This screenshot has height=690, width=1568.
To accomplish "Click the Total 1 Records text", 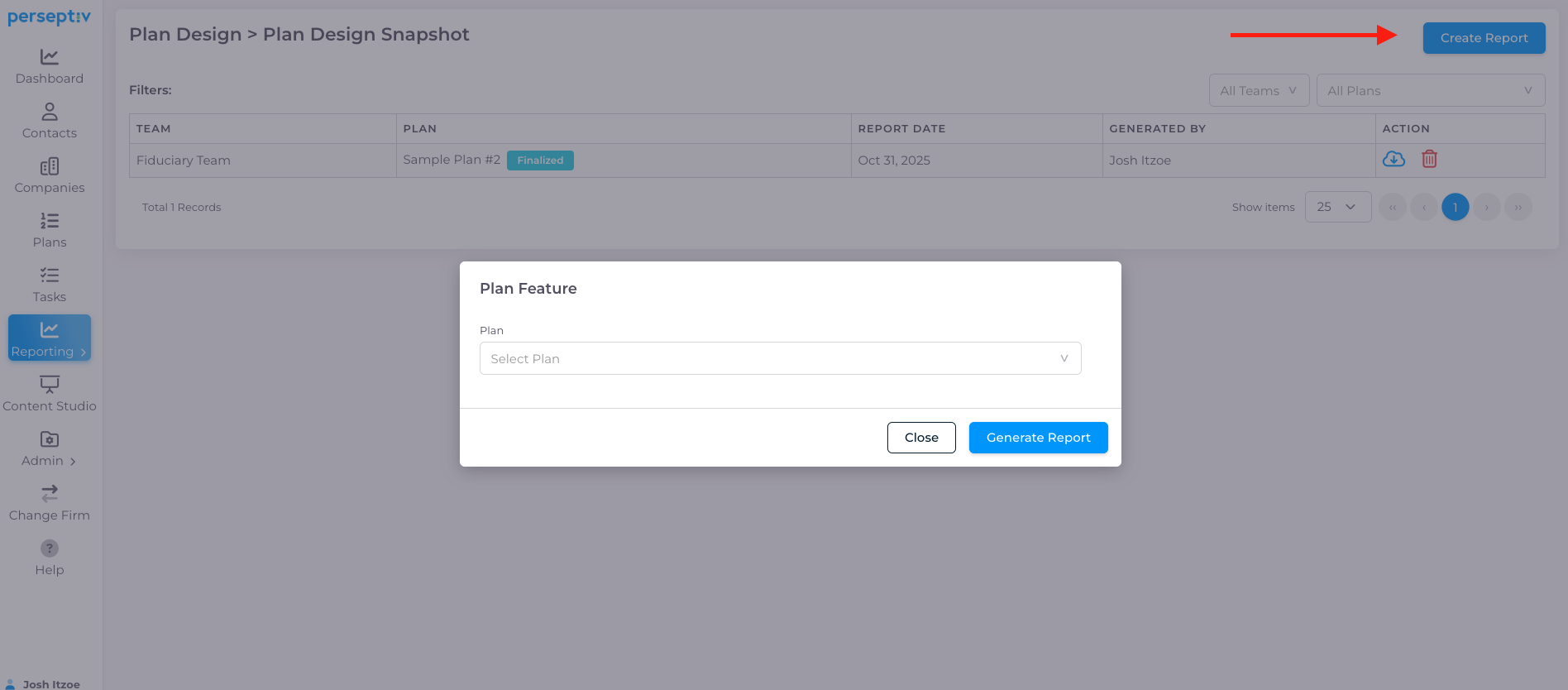I will (x=182, y=208).
